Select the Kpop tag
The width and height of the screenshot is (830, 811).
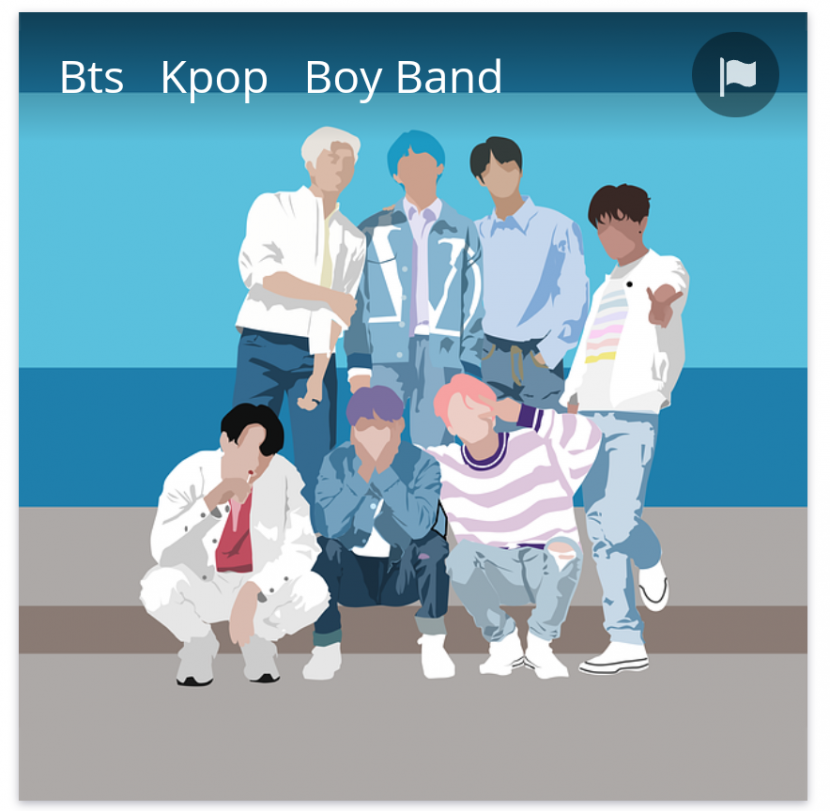(x=214, y=78)
